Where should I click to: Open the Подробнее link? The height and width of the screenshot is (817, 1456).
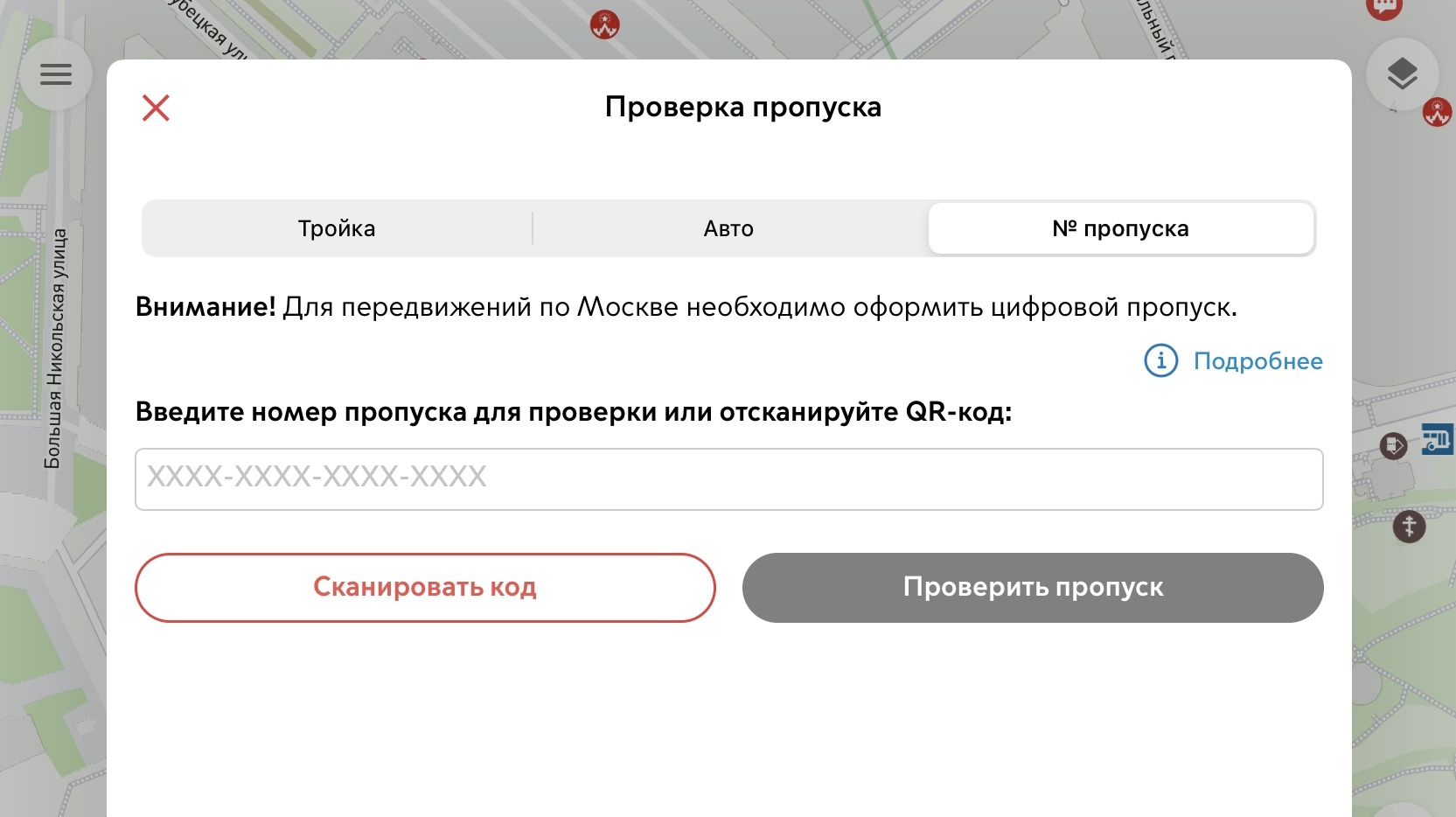[1257, 361]
